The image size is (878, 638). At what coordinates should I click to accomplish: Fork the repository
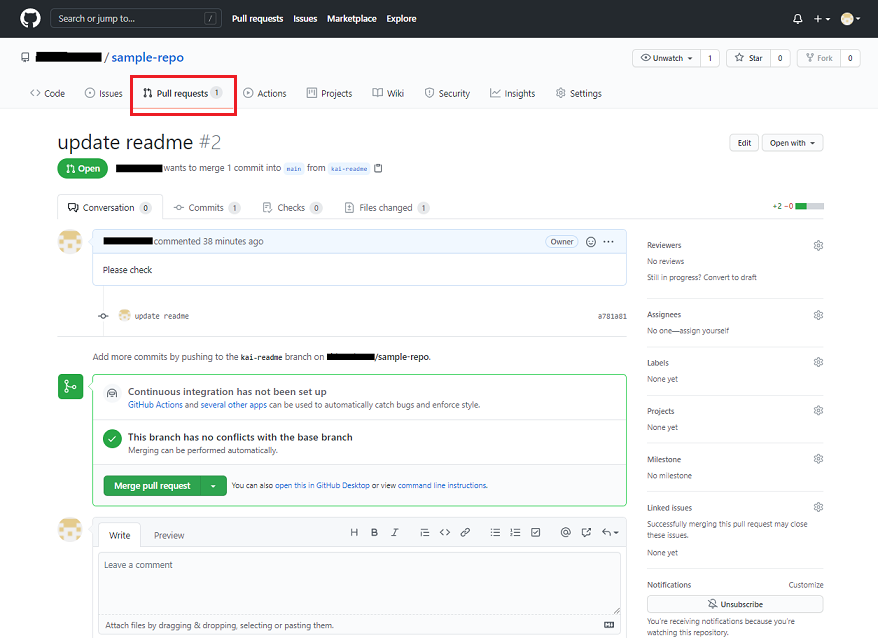(819, 58)
